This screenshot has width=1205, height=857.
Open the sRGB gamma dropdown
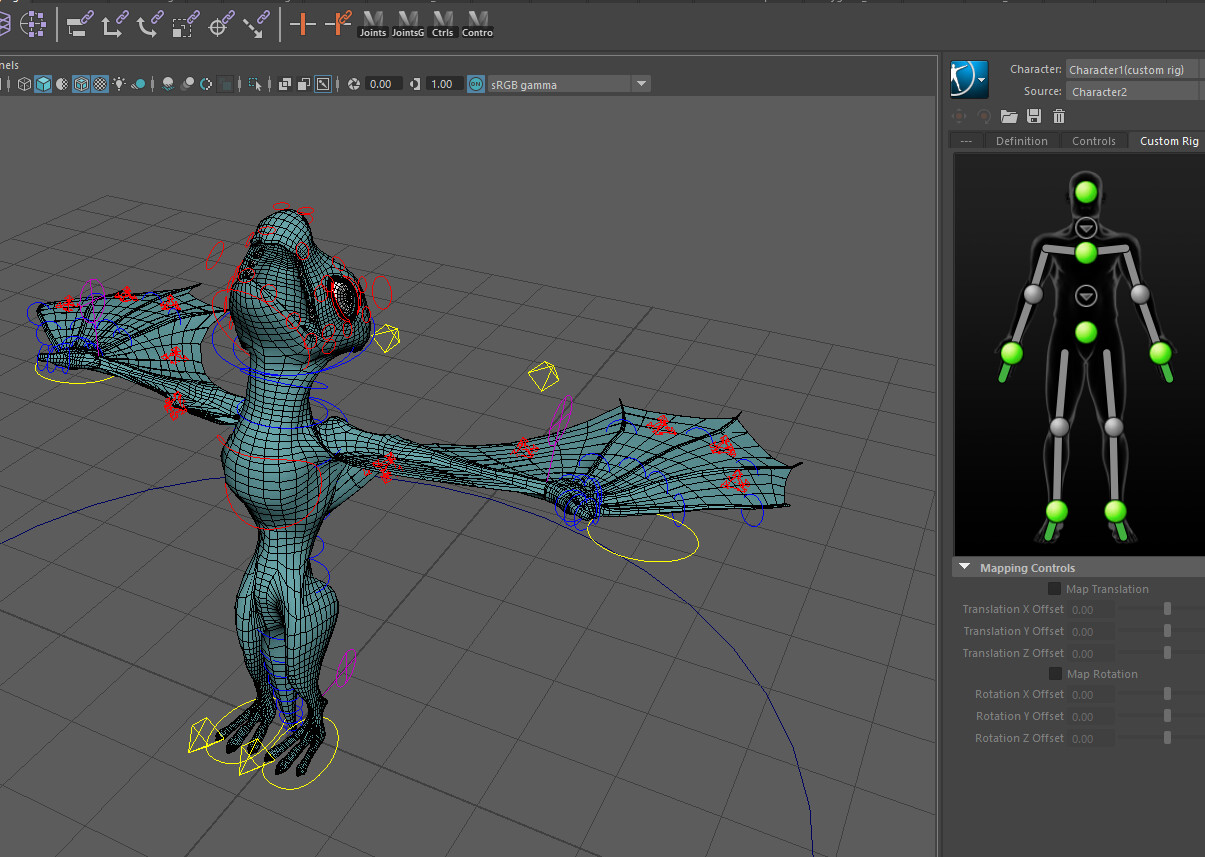point(640,83)
